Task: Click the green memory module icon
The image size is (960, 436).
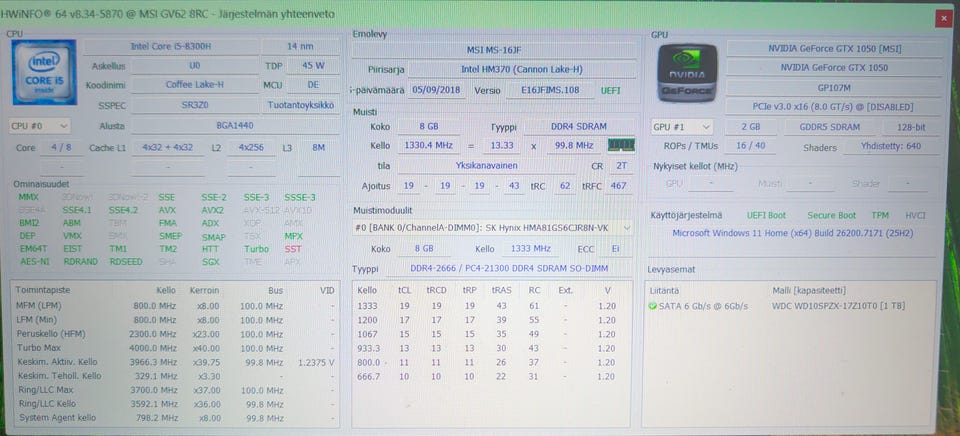Action: coord(622,146)
